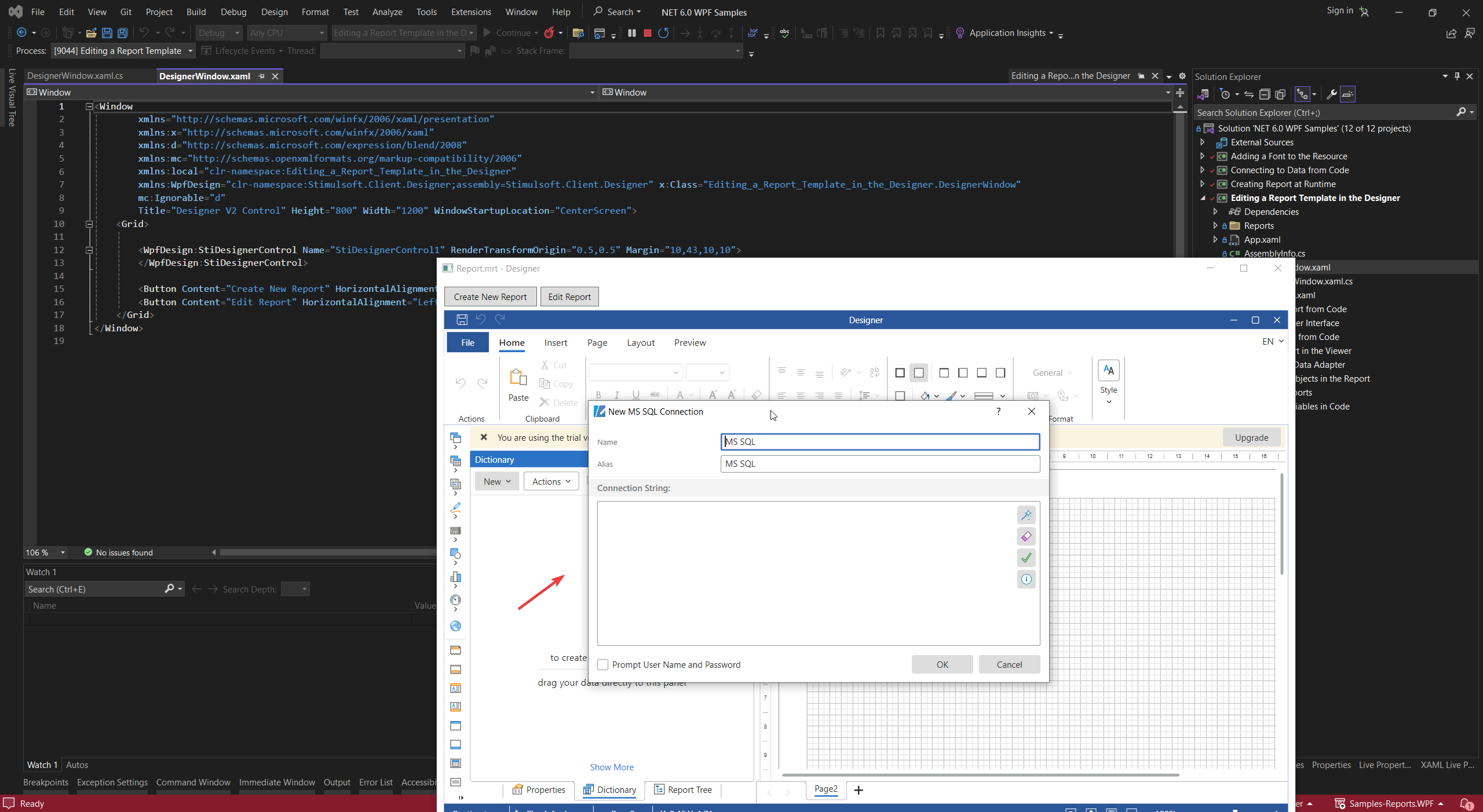Image resolution: width=1483 pixels, height=812 pixels.
Task: Switch to Report Tree tab
Action: [683, 790]
